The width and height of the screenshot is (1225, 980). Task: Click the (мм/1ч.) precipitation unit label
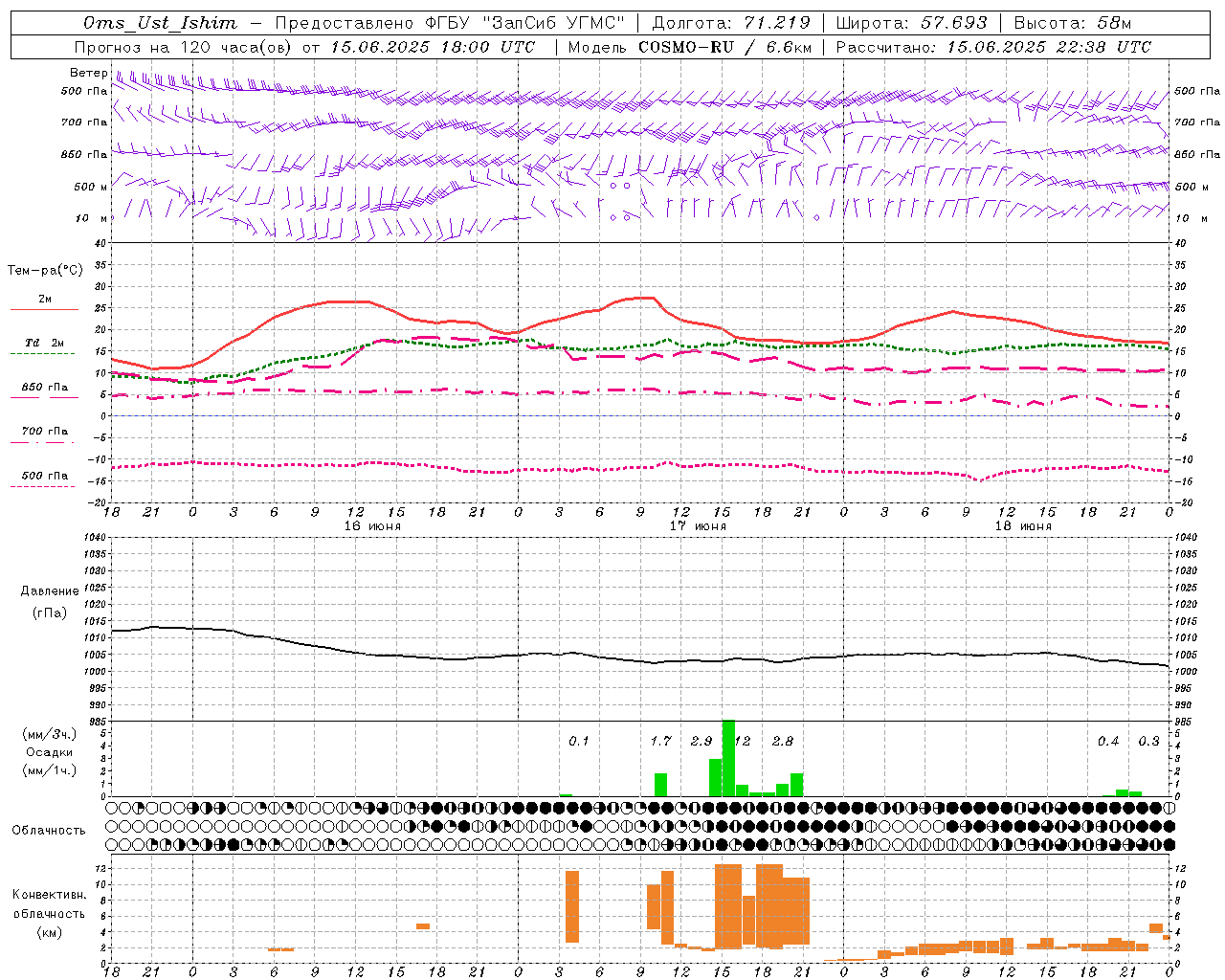tap(49, 771)
